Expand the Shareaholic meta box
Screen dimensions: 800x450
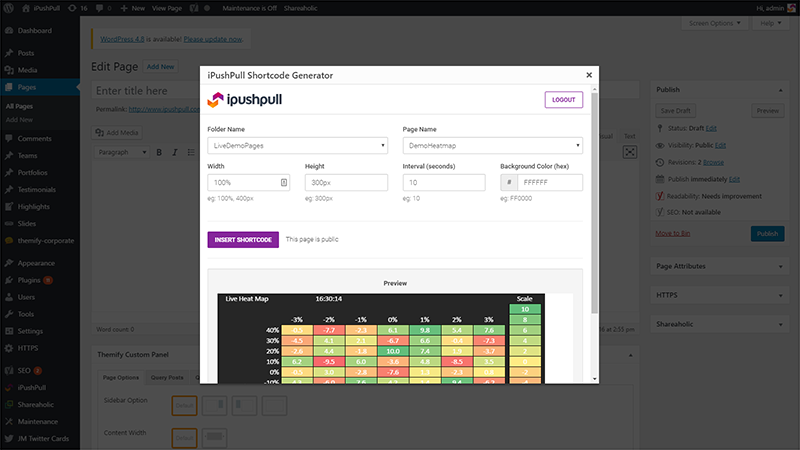point(781,324)
